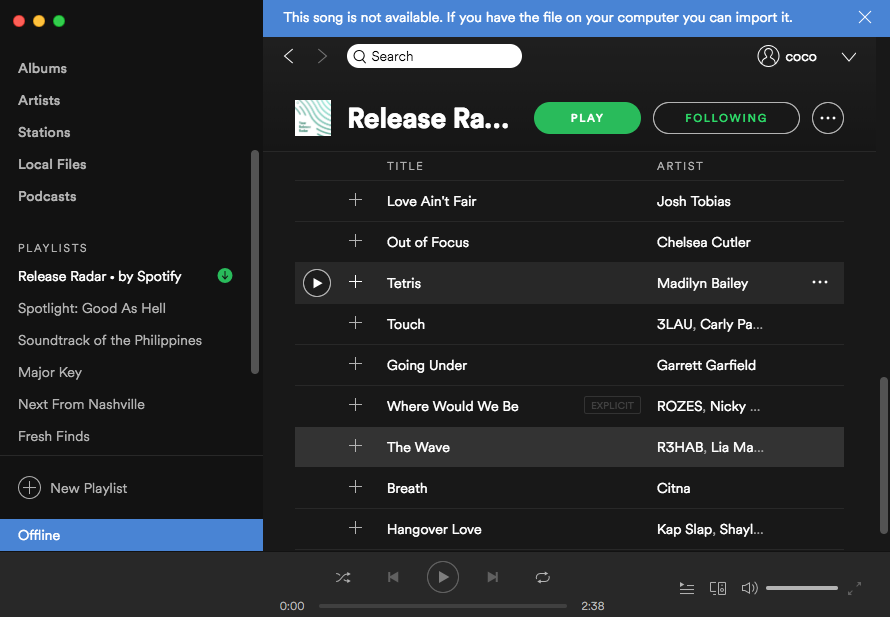Open more options for Release Radar playlist
The width and height of the screenshot is (890, 617).
pyautogui.click(x=828, y=118)
